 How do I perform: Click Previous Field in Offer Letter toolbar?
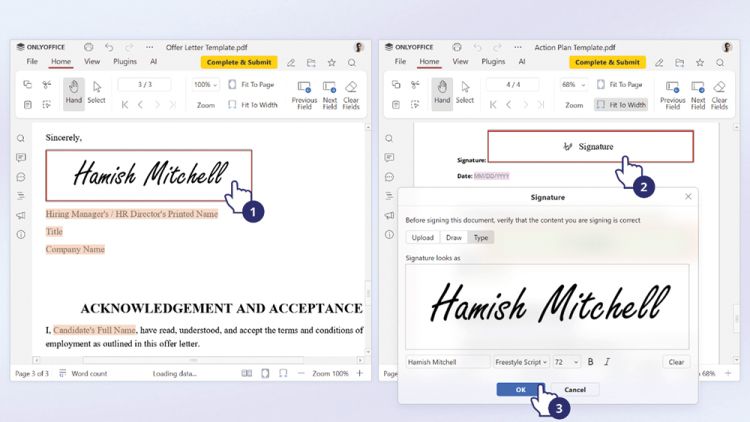pyautogui.click(x=304, y=95)
